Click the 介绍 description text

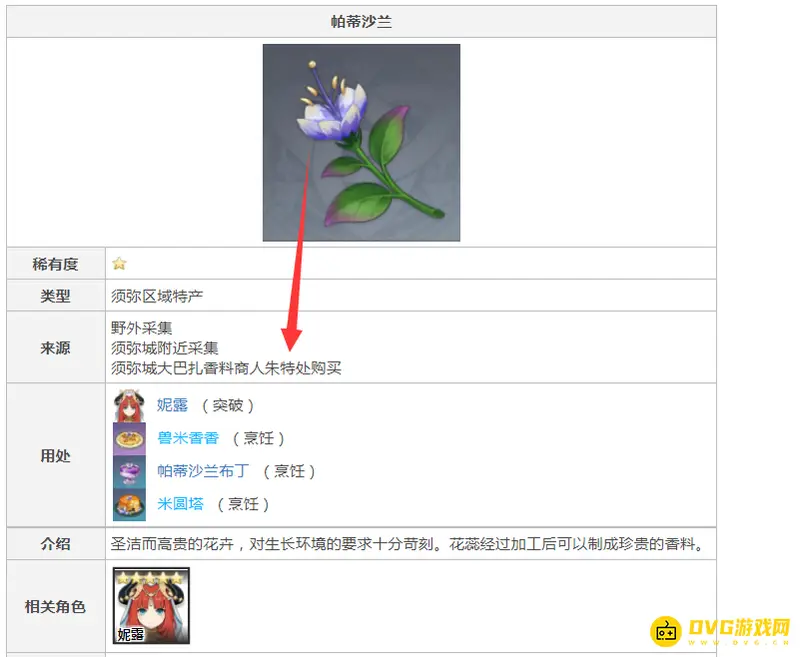coord(407,544)
